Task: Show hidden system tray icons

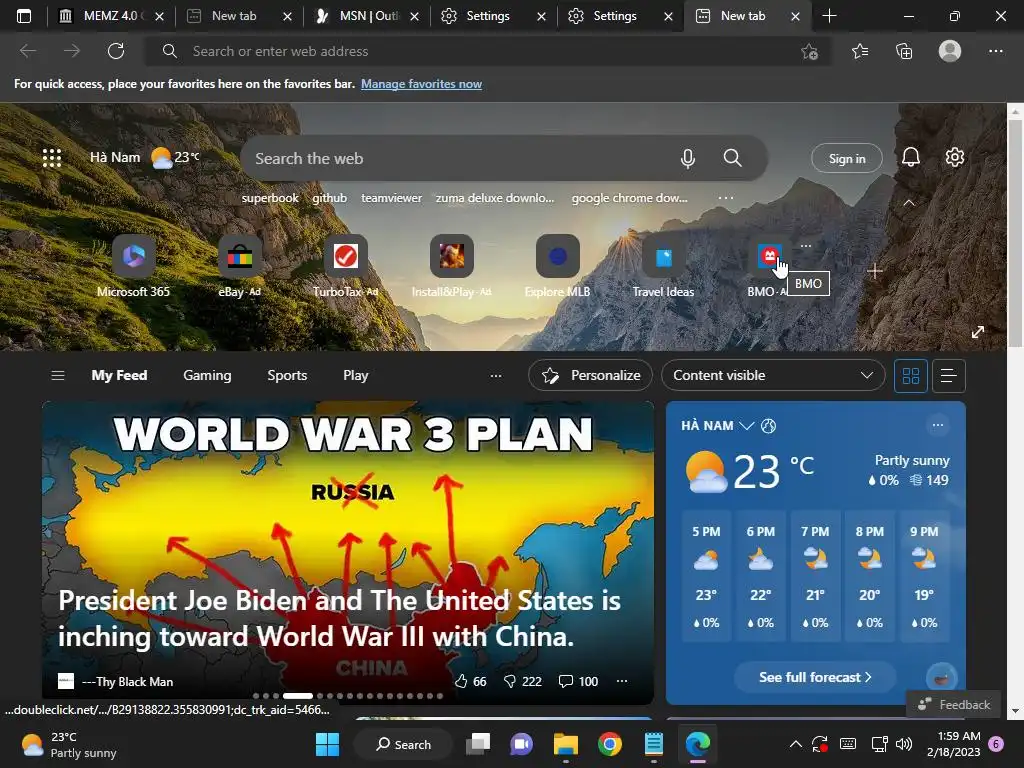Action: (x=795, y=744)
